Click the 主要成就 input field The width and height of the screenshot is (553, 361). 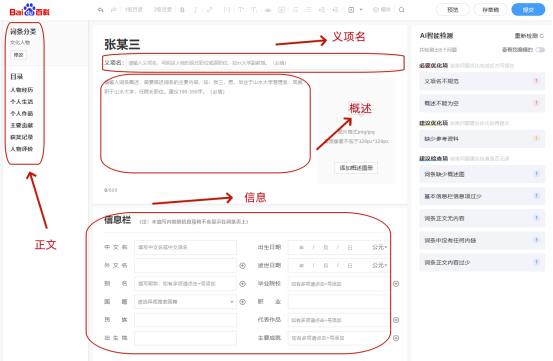(x=339, y=338)
